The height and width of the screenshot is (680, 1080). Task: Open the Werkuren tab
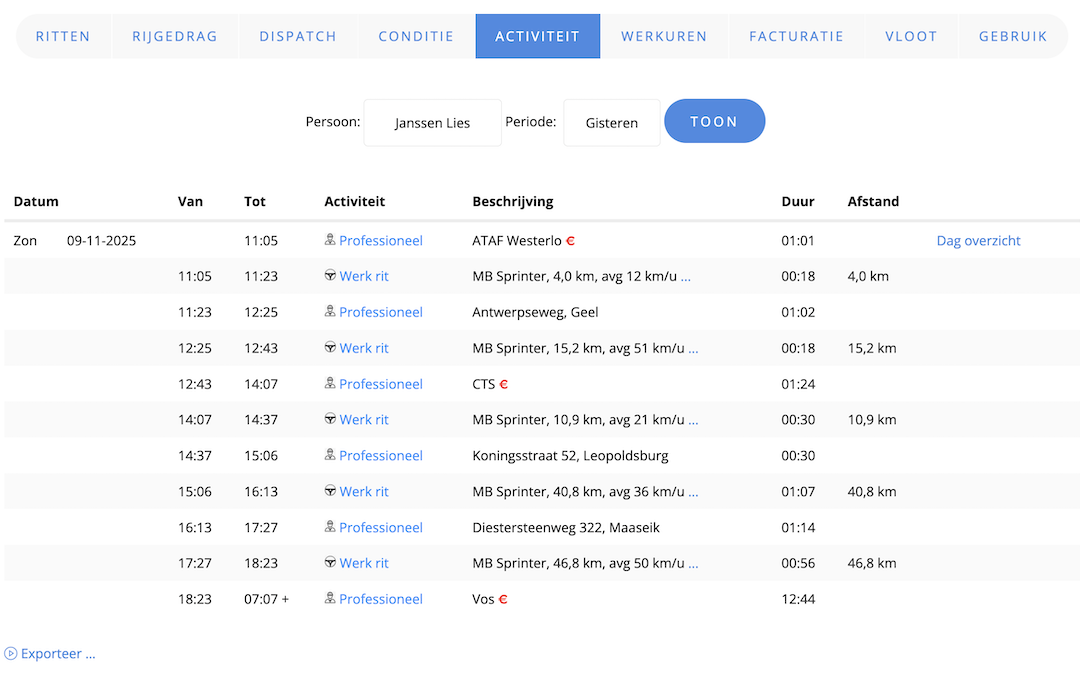[x=664, y=36]
